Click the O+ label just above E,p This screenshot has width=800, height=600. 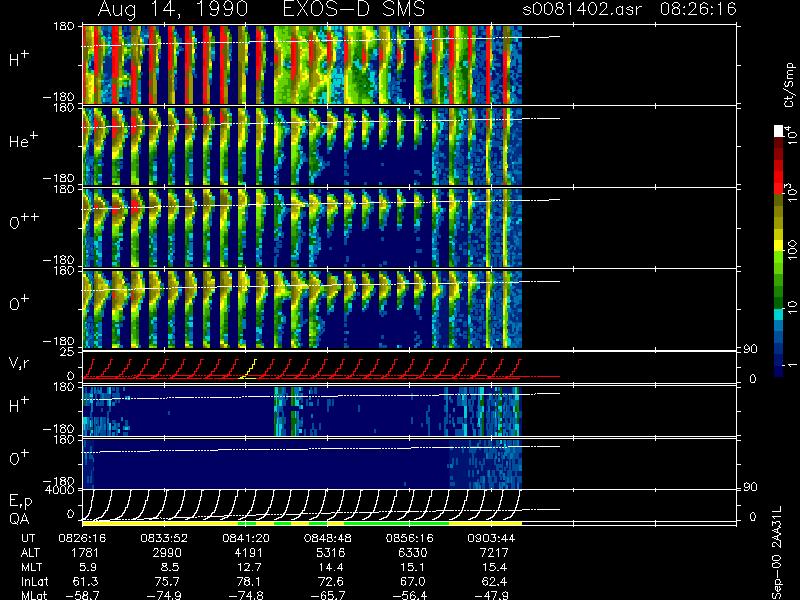[x=19, y=458]
